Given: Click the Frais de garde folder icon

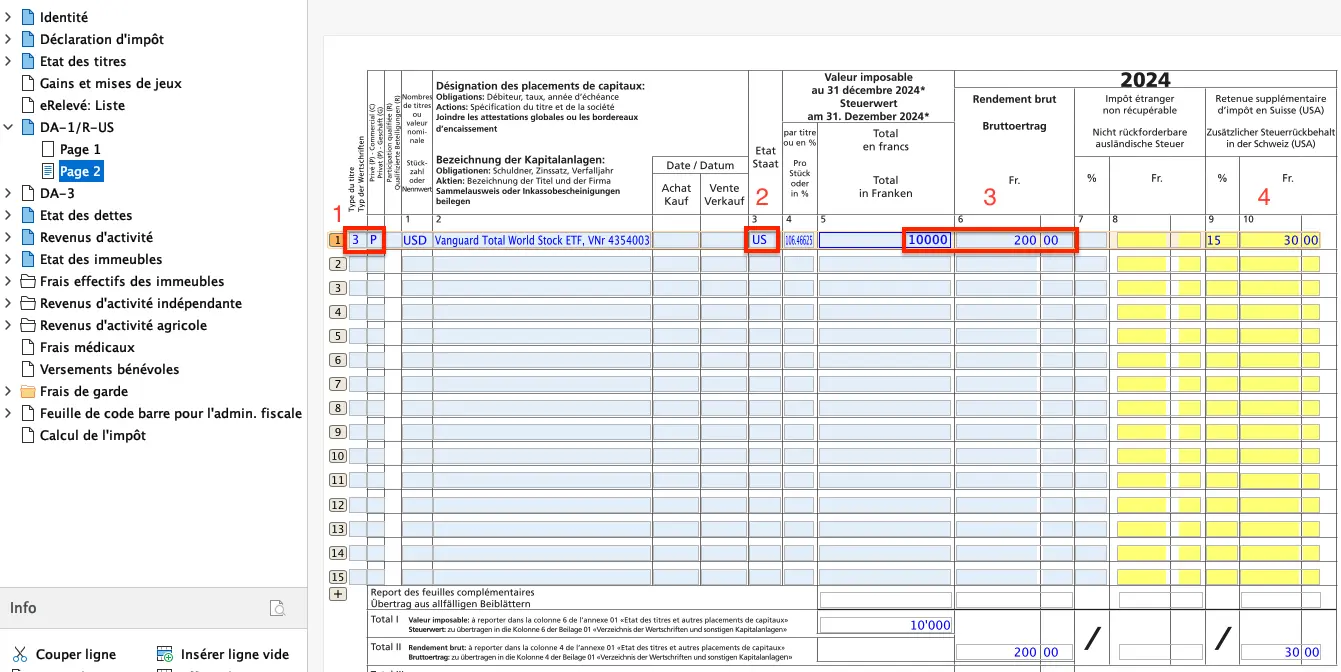Looking at the screenshot, I should 28,392.
